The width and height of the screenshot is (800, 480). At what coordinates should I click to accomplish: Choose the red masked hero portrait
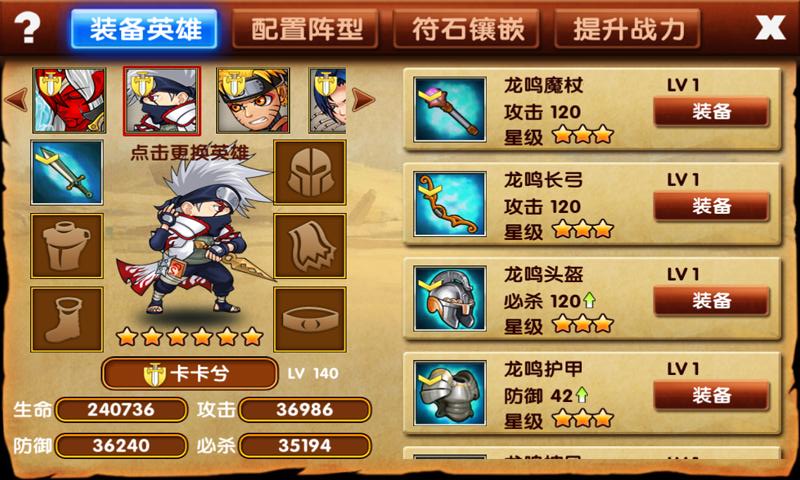pos(69,100)
